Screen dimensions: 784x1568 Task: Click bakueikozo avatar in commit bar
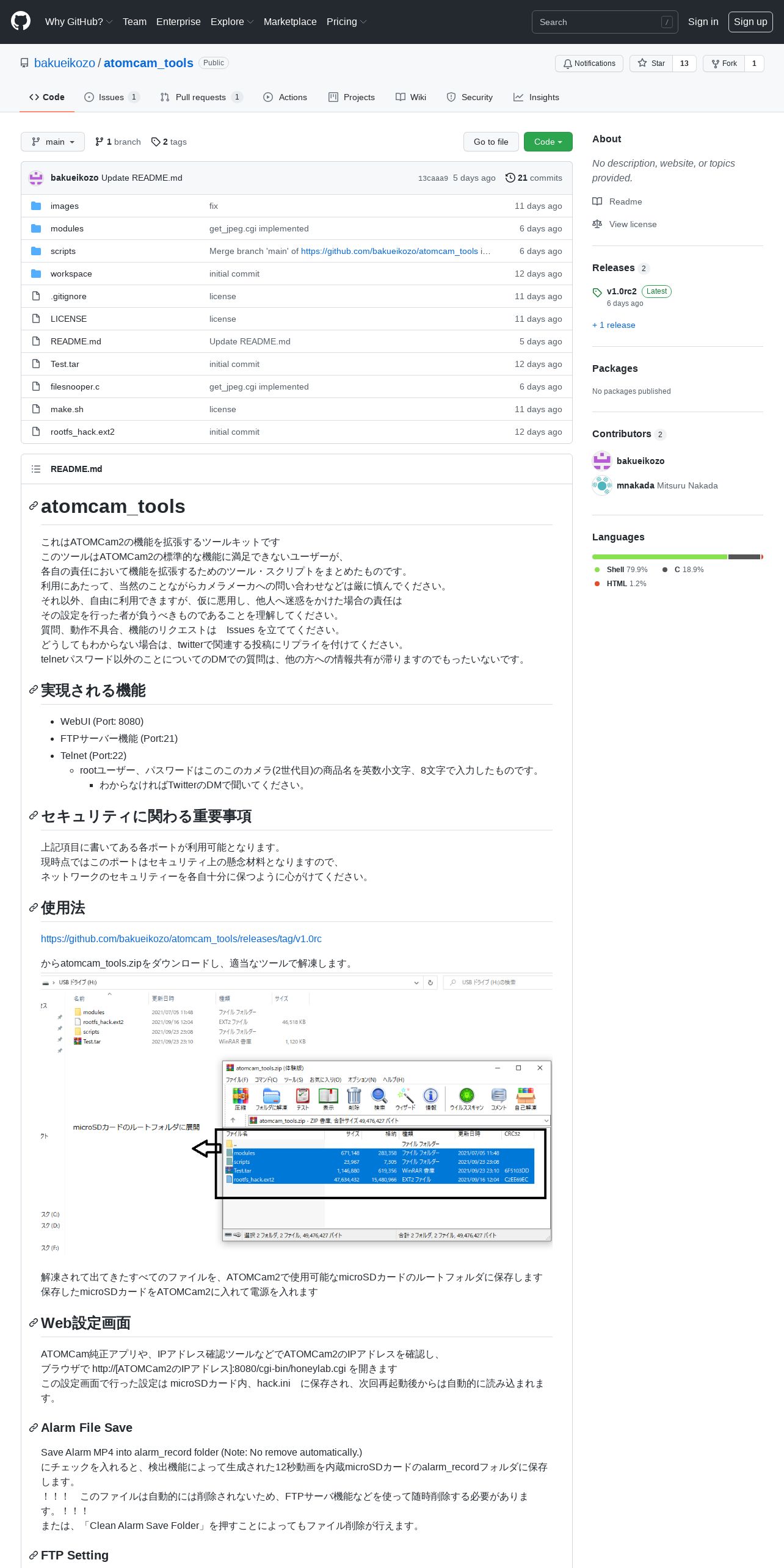click(x=36, y=178)
